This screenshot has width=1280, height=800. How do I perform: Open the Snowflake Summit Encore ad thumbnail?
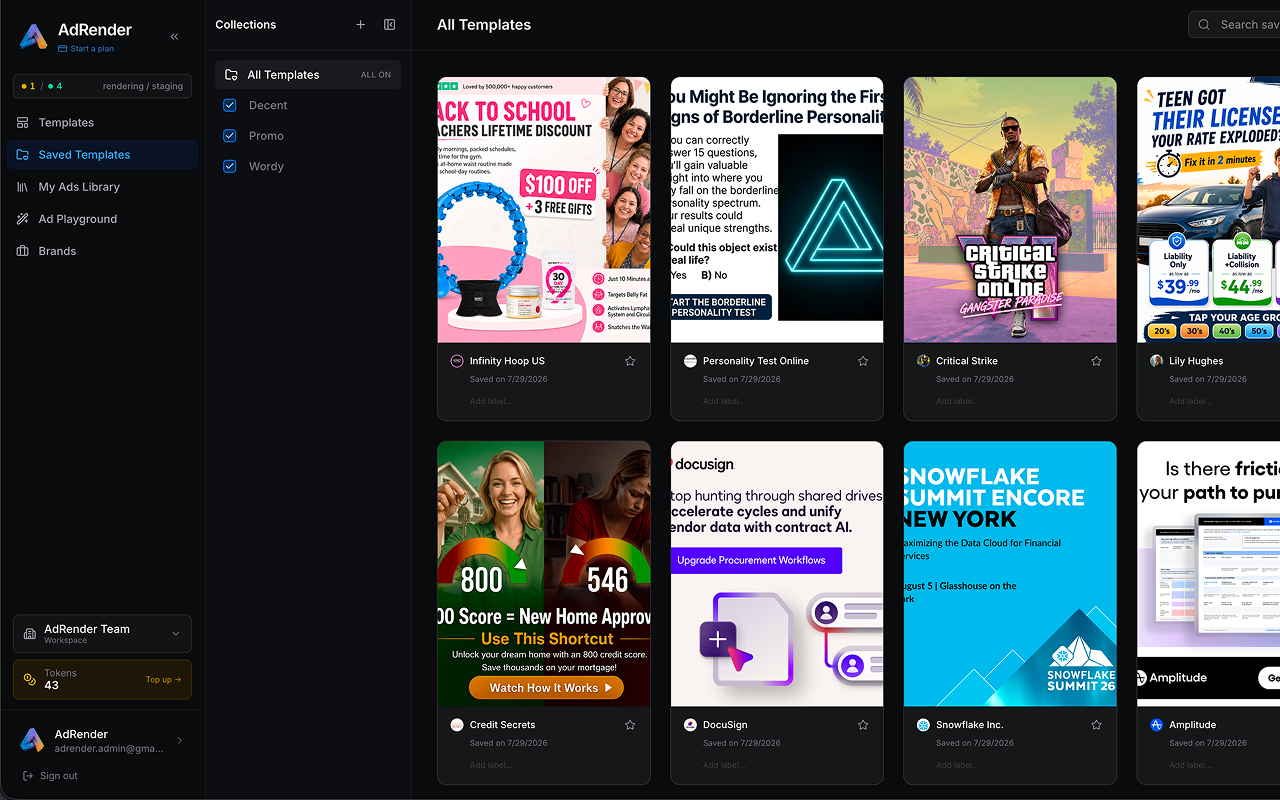1010,574
